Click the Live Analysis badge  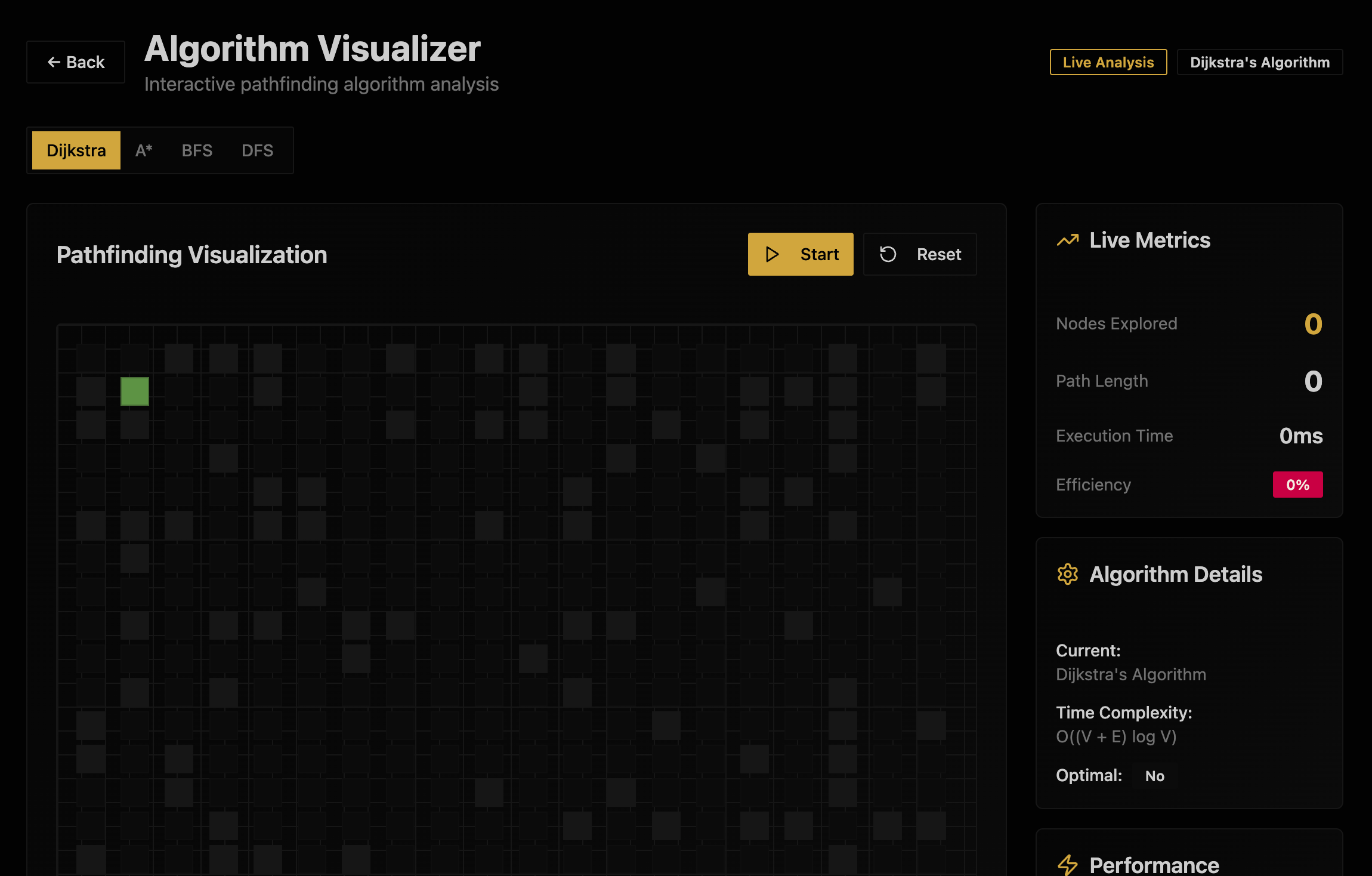point(1108,62)
